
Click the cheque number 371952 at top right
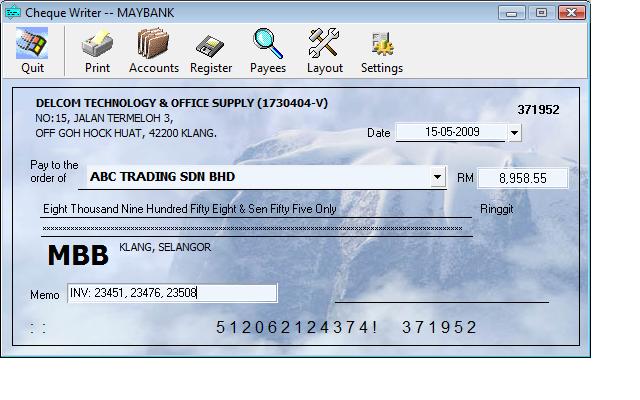[537, 110]
